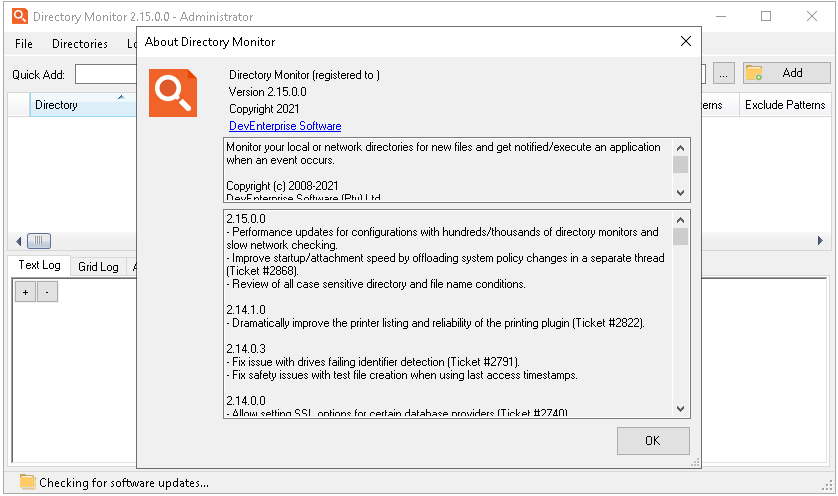Open the Directories menu

point(80,44)
